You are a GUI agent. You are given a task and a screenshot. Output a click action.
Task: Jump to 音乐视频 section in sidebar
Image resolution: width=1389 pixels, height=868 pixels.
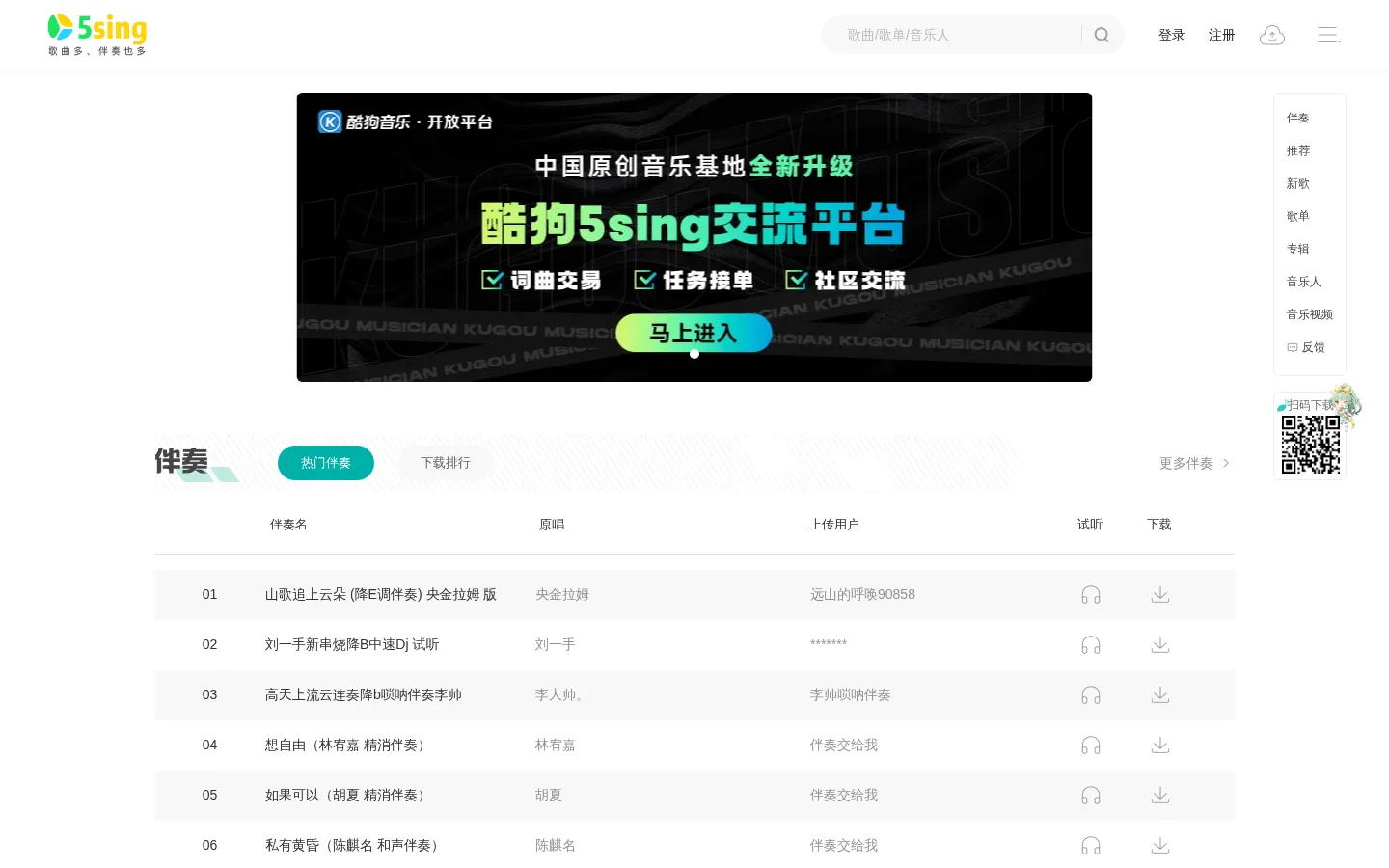(1310, 314)
